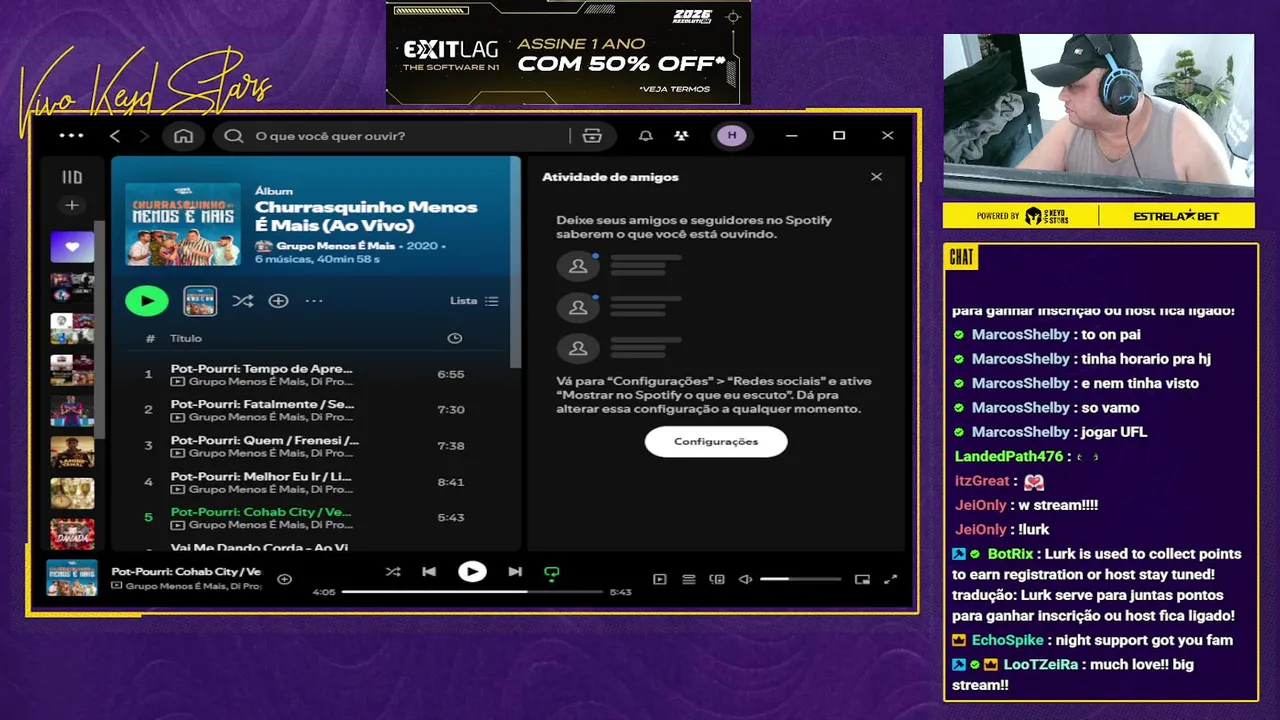This screenshot has height=720, width=1280.
Task: Click the 'Configurações' button
Action: point(716,441)
